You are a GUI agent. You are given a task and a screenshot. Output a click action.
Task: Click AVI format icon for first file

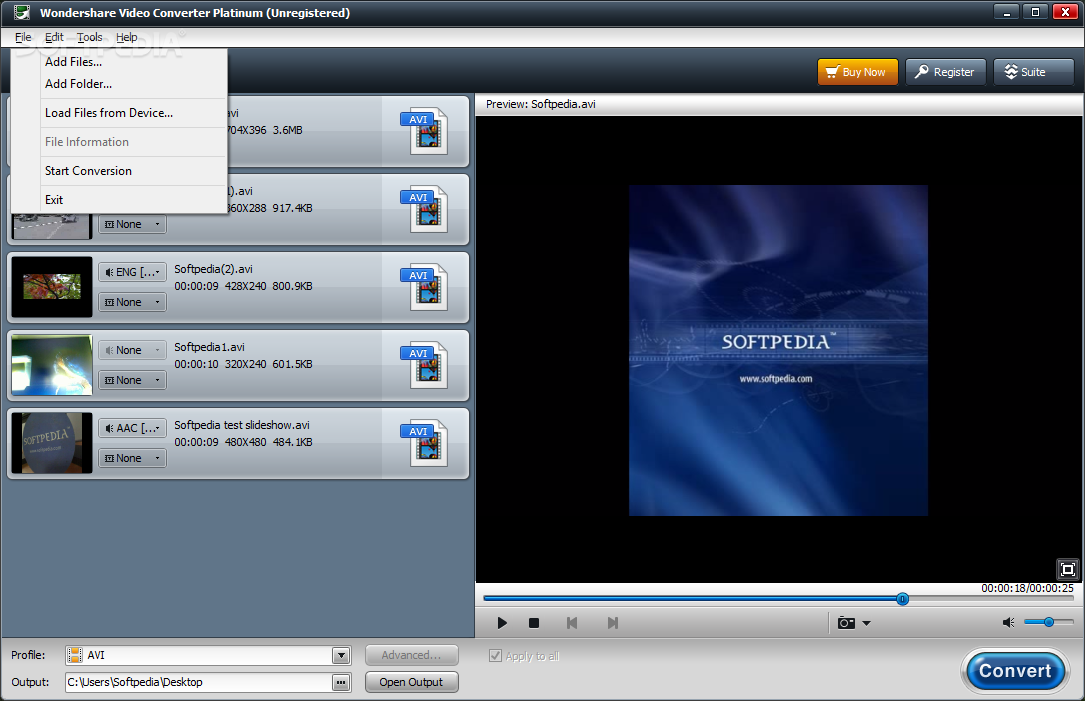(x=424, y=131)
